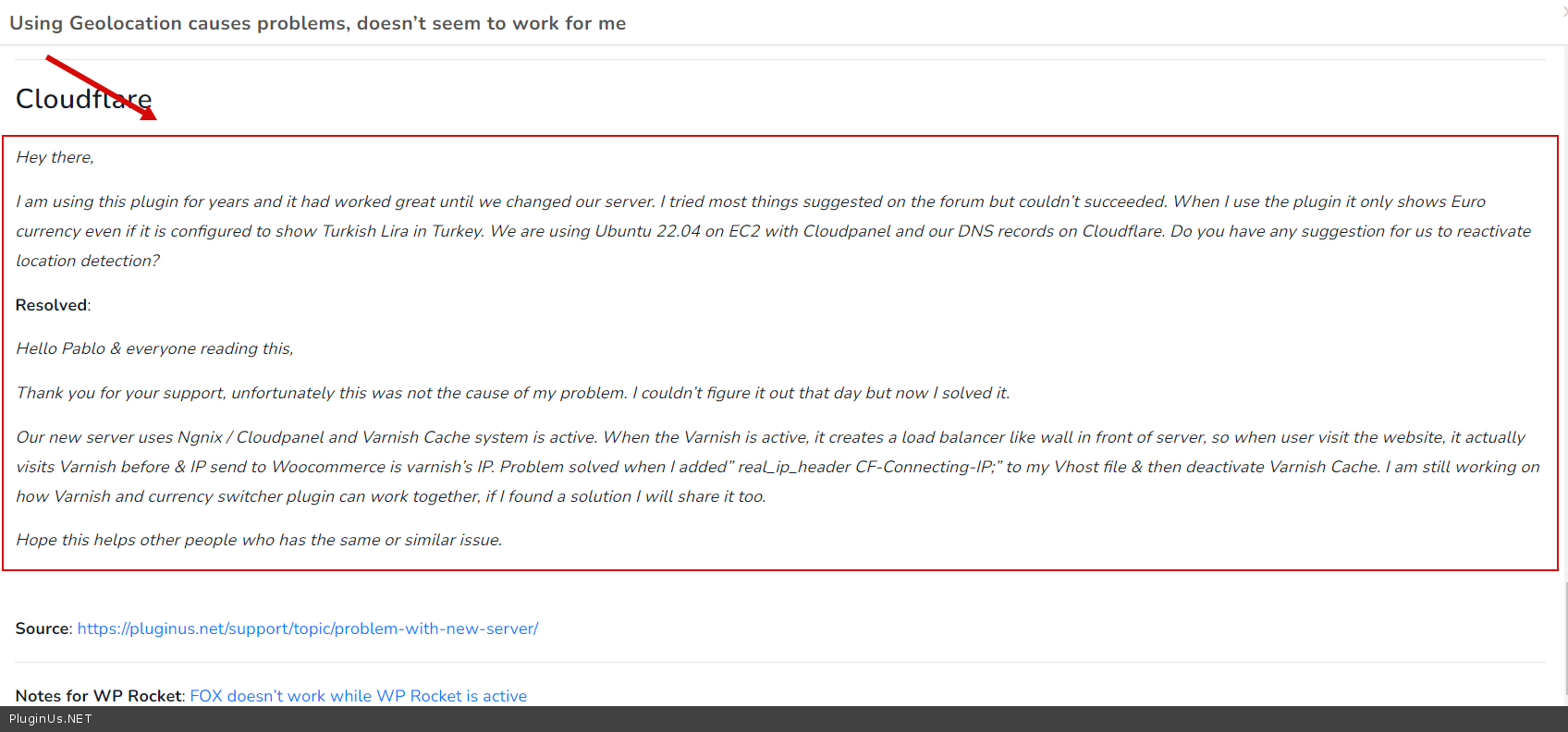Click the scrollbar track above the thumb
This screenshot has width=1568, height=732.
(1565, 277)
